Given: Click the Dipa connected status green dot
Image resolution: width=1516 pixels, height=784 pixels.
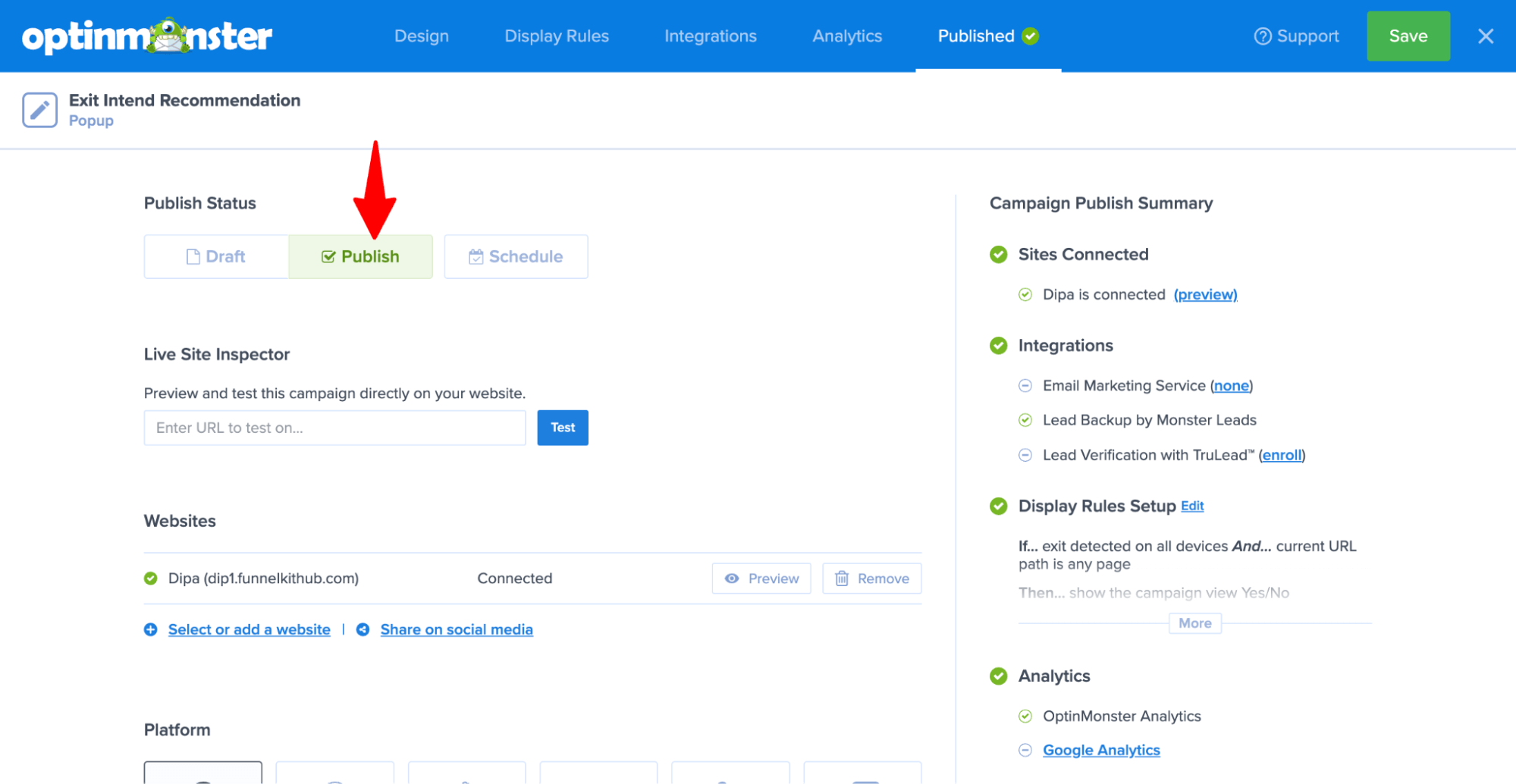Looking at the screenshot, I should (x=151, y=579).
